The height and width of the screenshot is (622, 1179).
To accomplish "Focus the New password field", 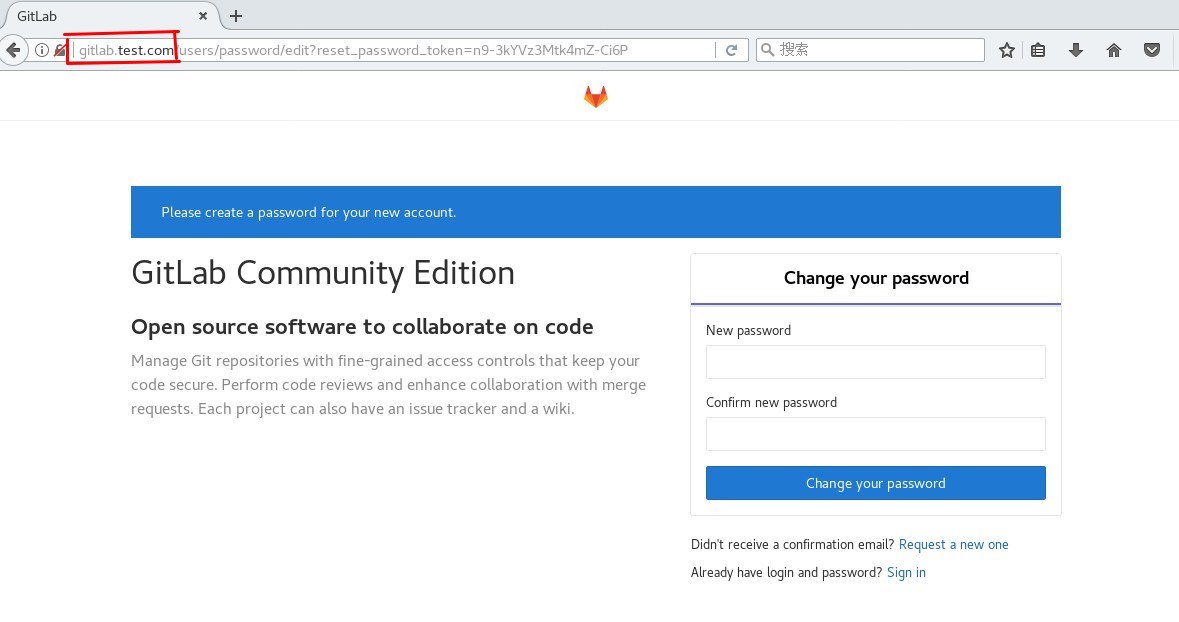I will click(x=875, y=362).
